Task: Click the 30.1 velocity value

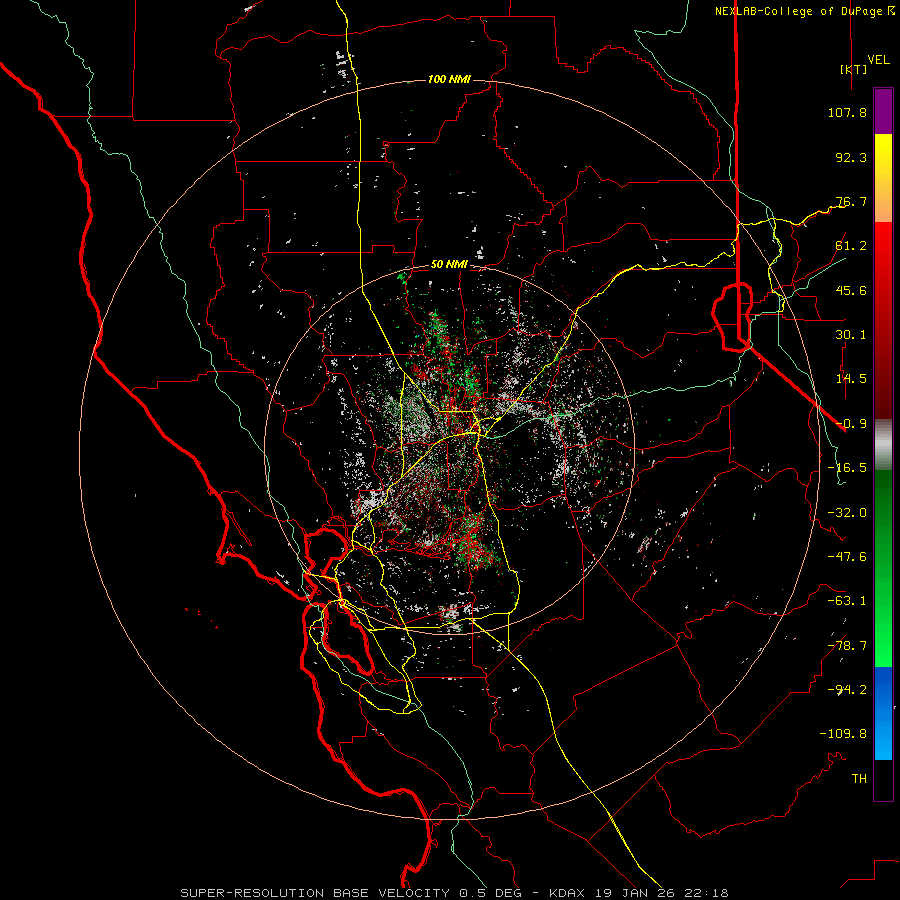Action: click(x=851, y=335)
